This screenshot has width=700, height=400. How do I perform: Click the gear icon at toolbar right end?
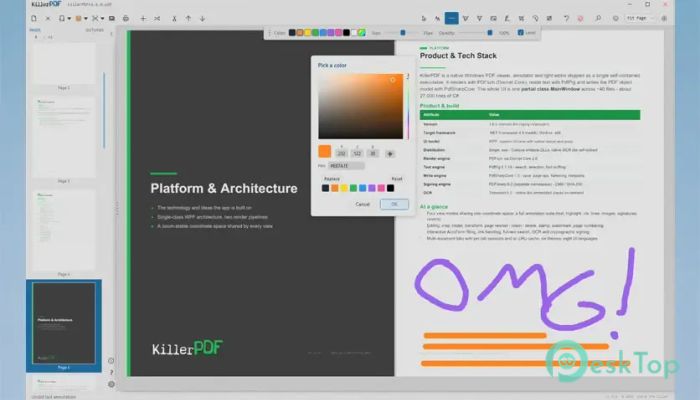click(664, 18)
